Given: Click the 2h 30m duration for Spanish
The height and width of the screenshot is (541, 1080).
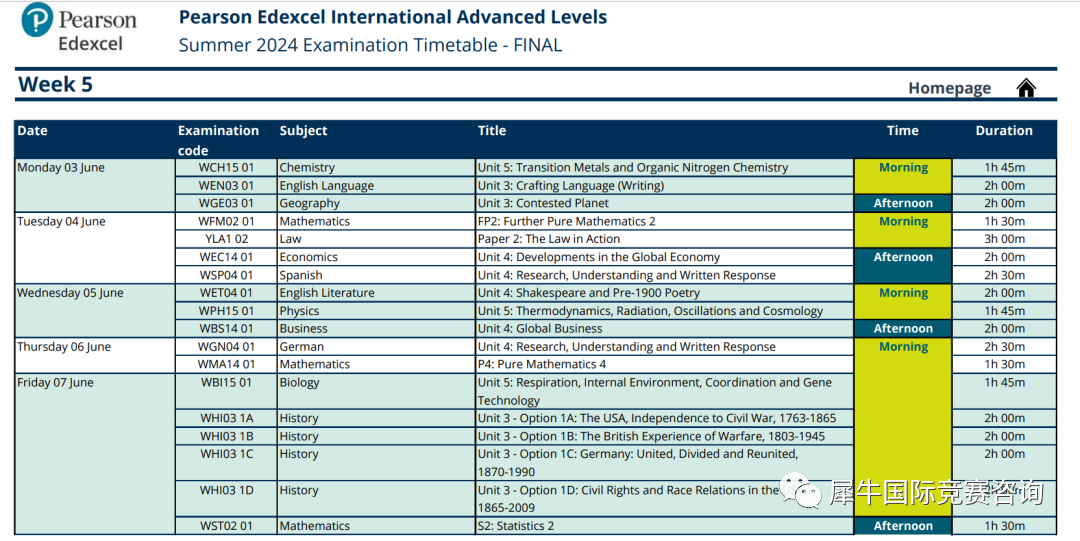Looking at the screenshot, I should (1004, 275).
